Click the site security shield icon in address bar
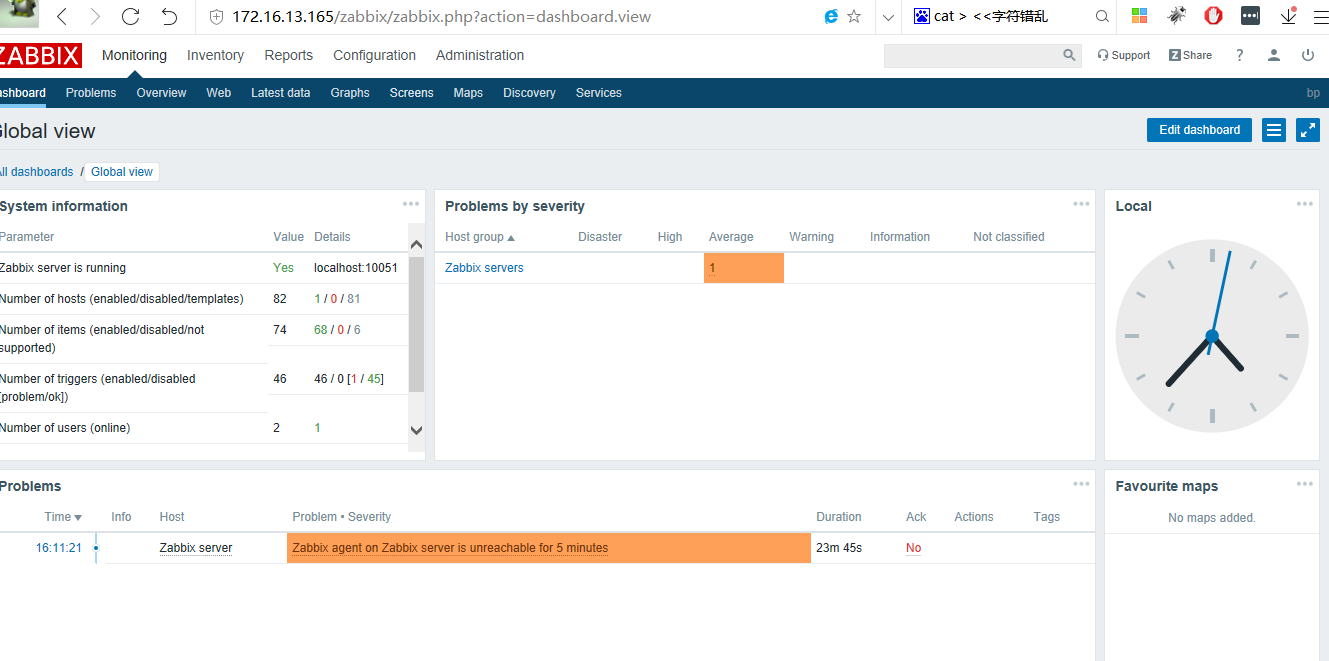The height and width of the screenshot is (661, 1329). tap(216, 16)
